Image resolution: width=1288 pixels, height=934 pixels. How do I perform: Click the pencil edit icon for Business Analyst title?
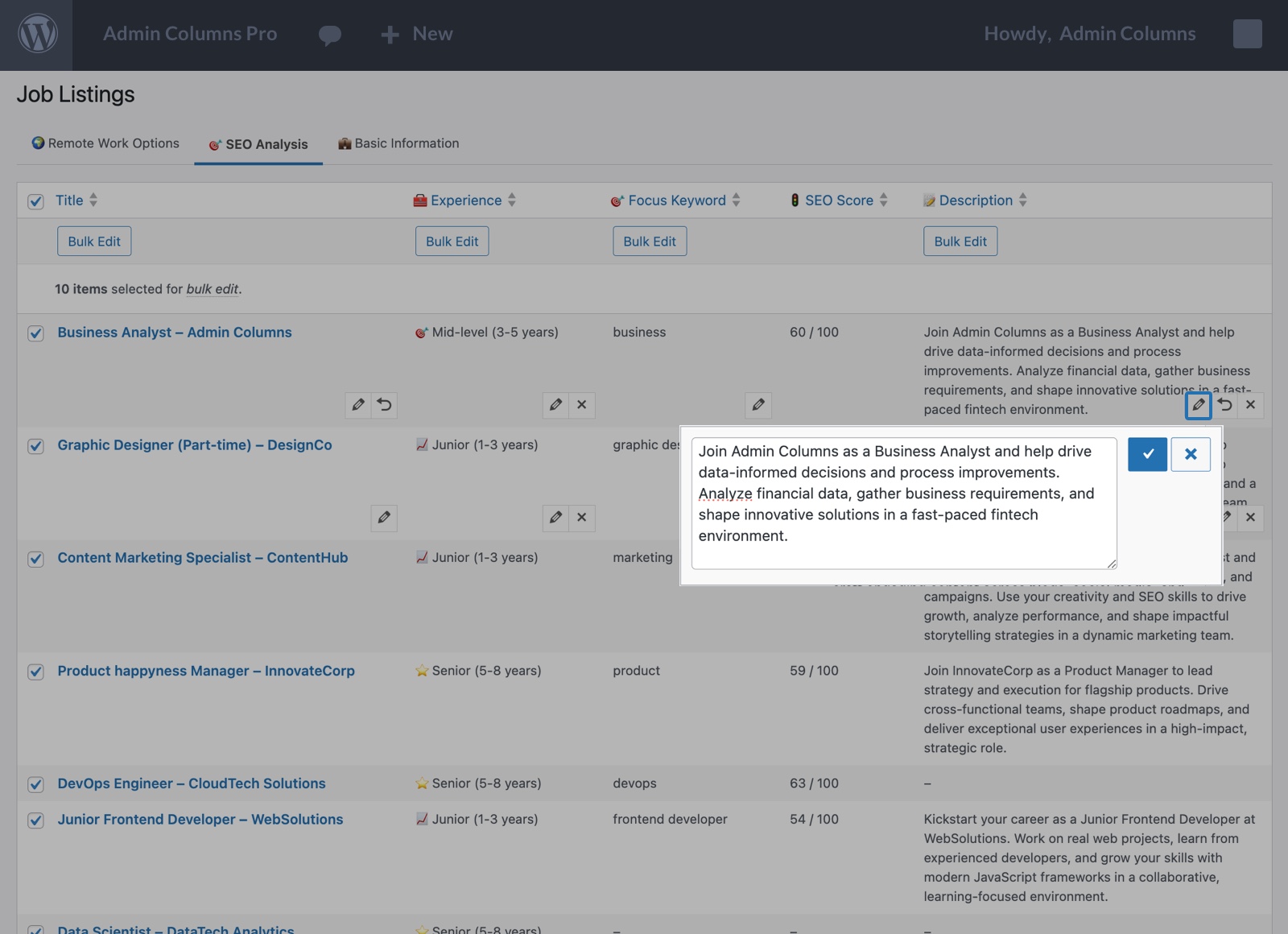tap(358, 405)
